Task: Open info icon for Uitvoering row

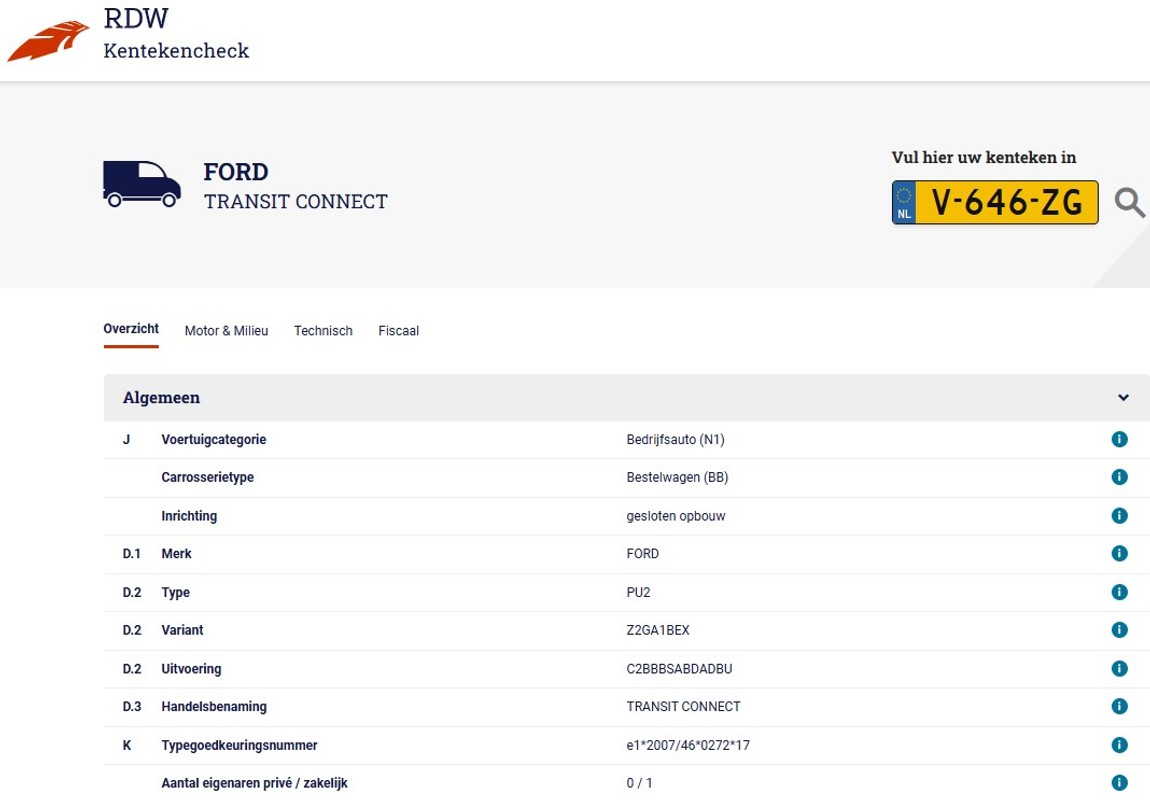Action: pos(1119,669)
